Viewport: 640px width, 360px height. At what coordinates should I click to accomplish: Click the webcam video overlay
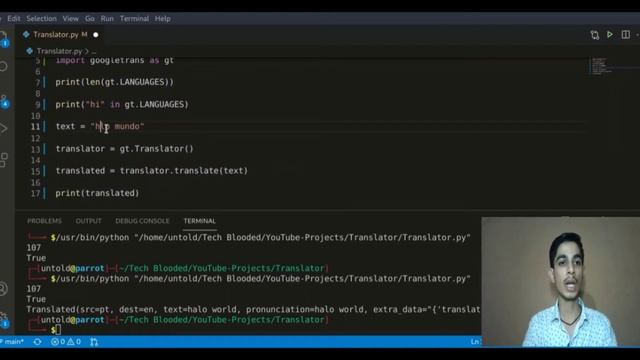560,282
